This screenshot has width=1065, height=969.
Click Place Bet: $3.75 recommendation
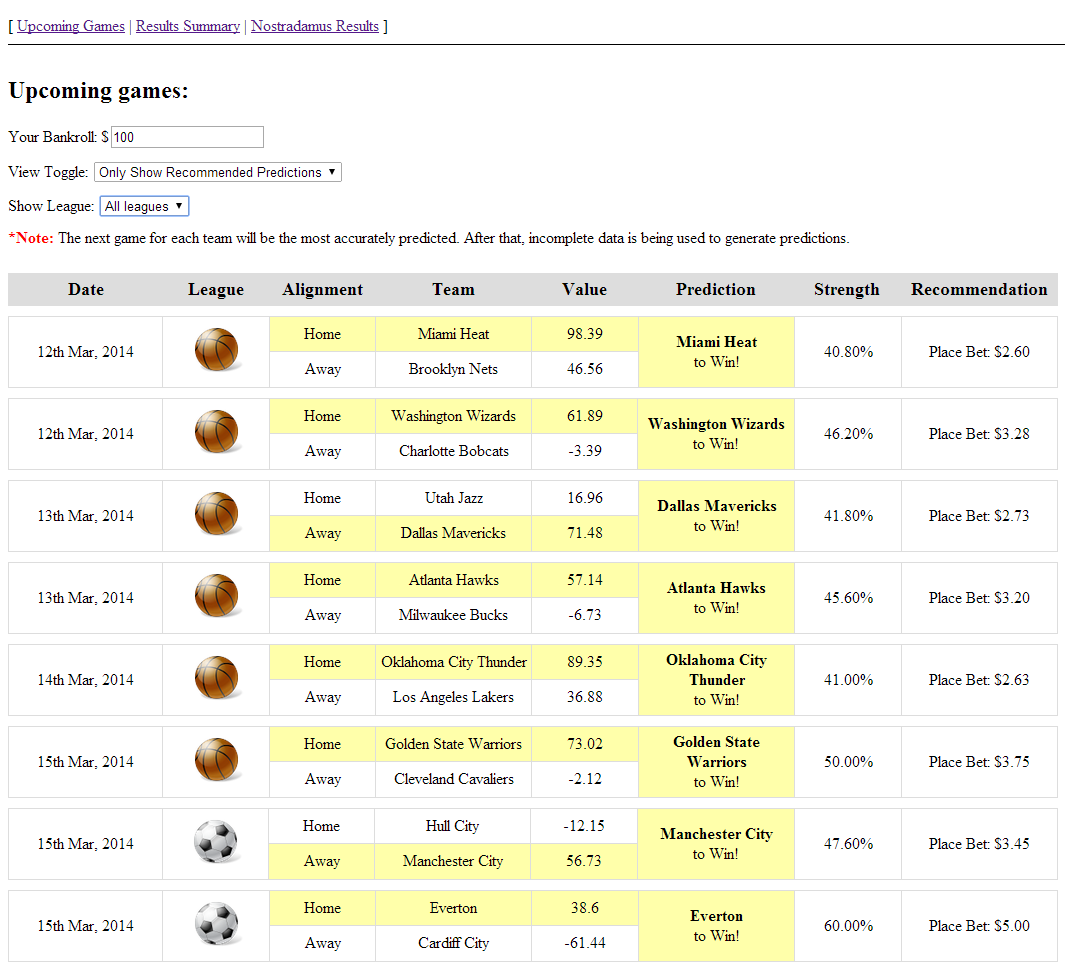(x=979, y=763)
